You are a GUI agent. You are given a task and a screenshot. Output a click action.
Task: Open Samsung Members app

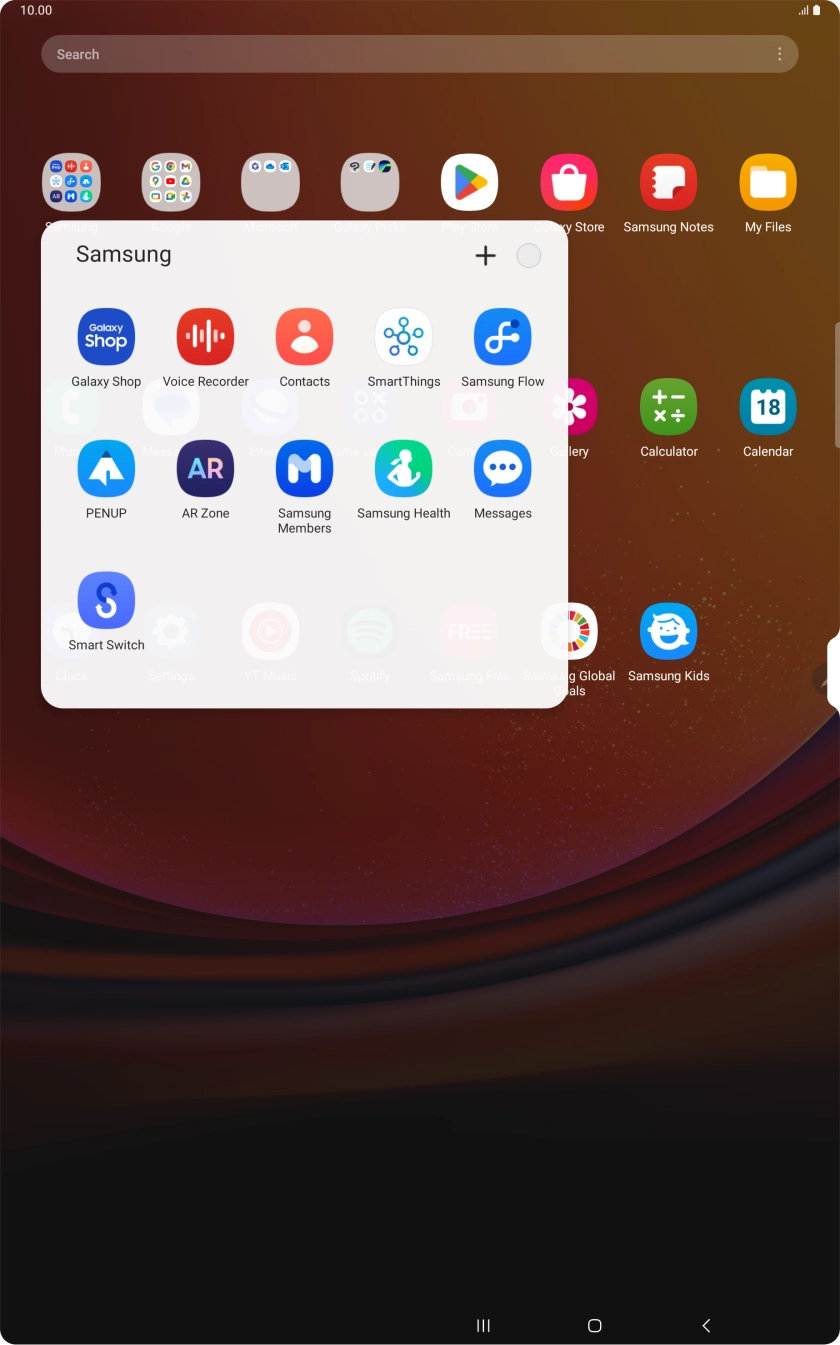click(304, 470)
